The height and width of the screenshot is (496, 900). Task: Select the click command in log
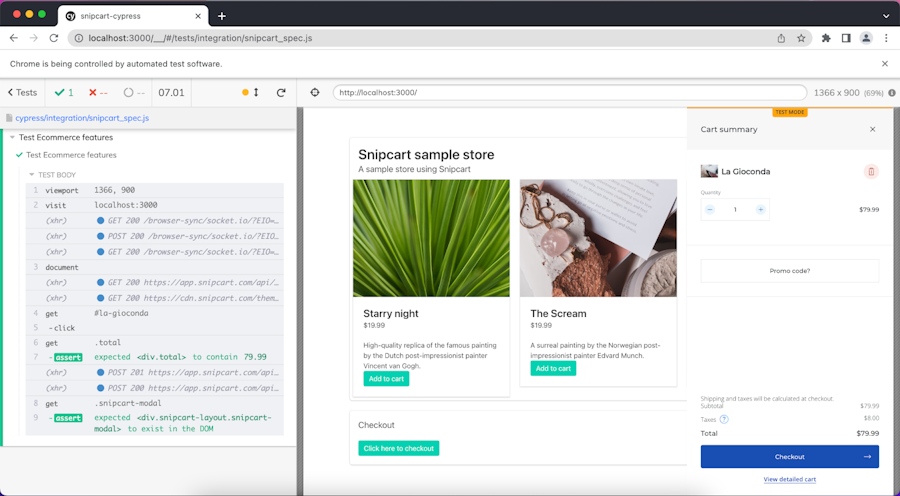(x=154, y=328)
